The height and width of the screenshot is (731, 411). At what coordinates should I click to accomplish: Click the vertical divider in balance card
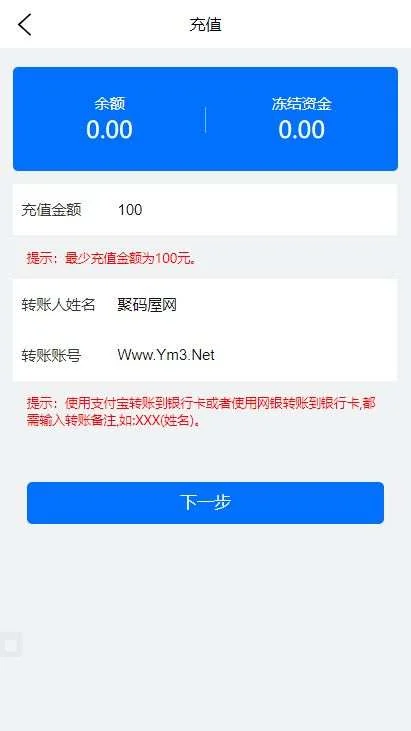point(206,120)
